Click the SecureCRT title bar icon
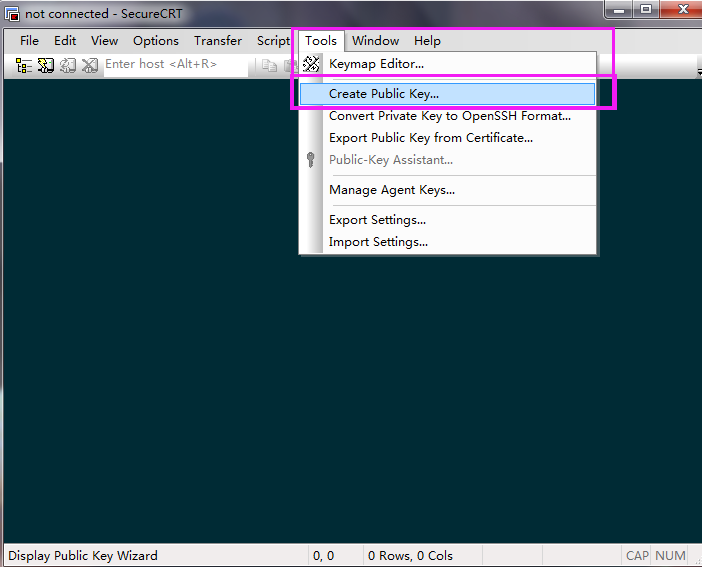This screenshot has height=567, width=702. pos(12,14)
